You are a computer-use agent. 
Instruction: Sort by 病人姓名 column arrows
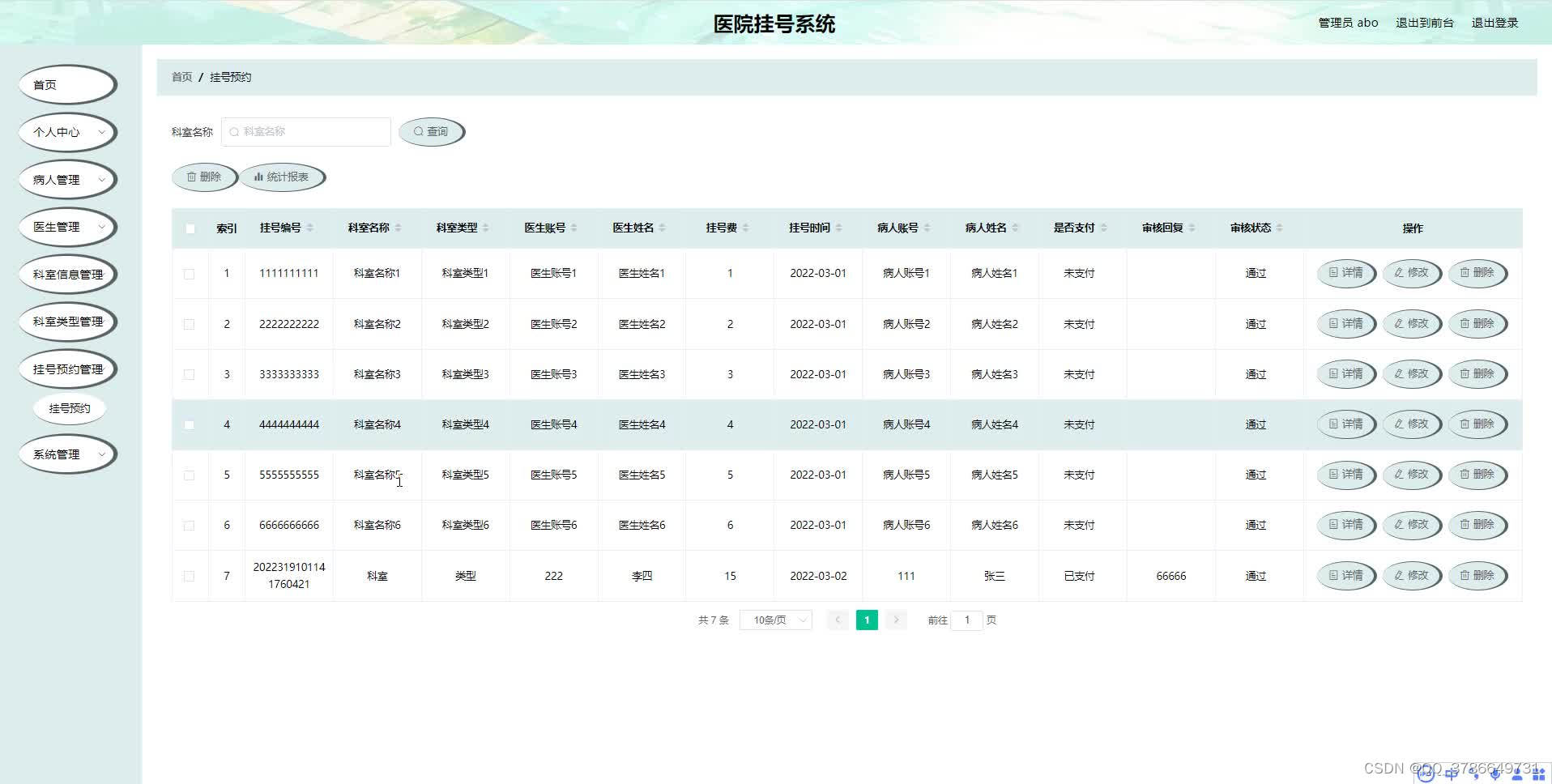pyautogui.click(x=1015, y=228)
